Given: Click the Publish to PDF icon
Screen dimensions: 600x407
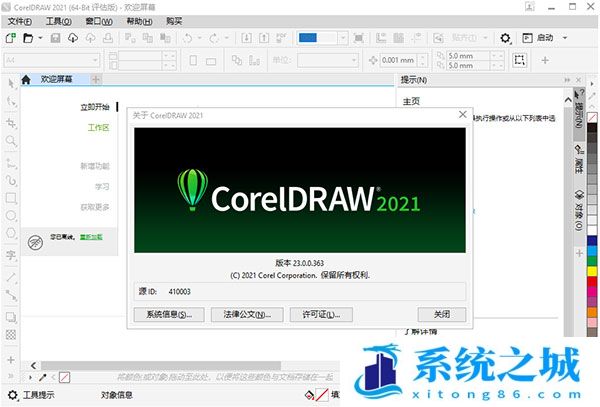Looking at the screenshot, I should coord(281,38).
